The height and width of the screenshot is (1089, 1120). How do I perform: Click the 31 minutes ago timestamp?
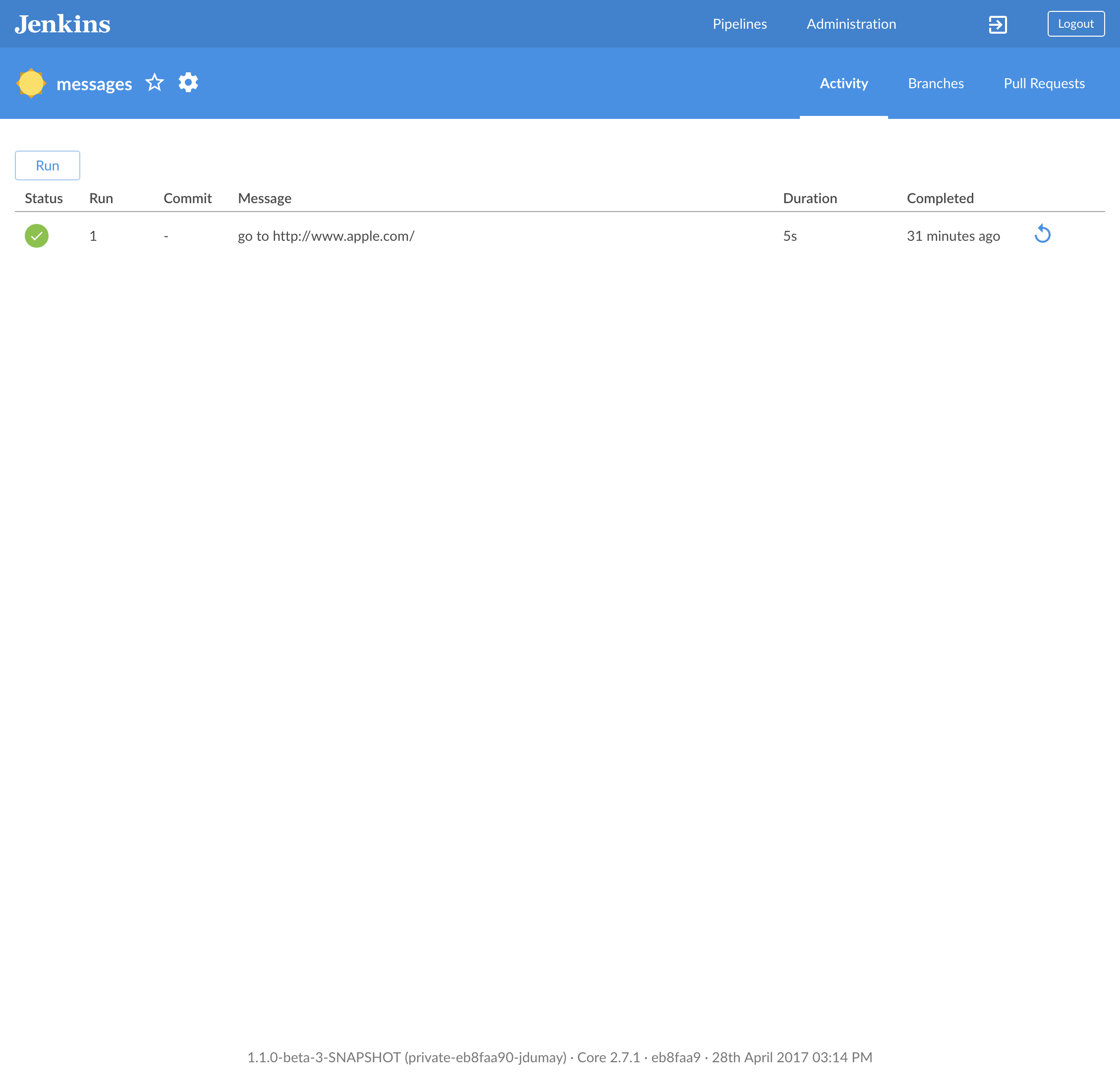[x=952, y=236]
